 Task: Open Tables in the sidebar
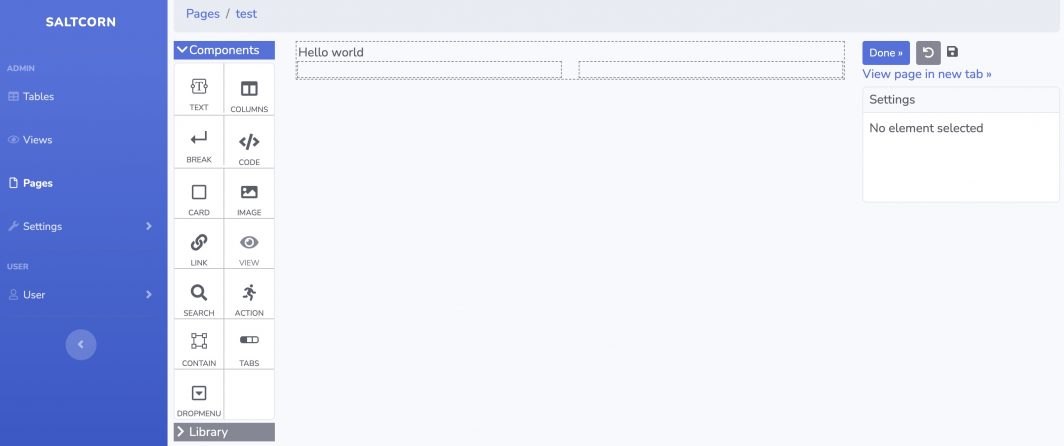[x=38, y=97]
